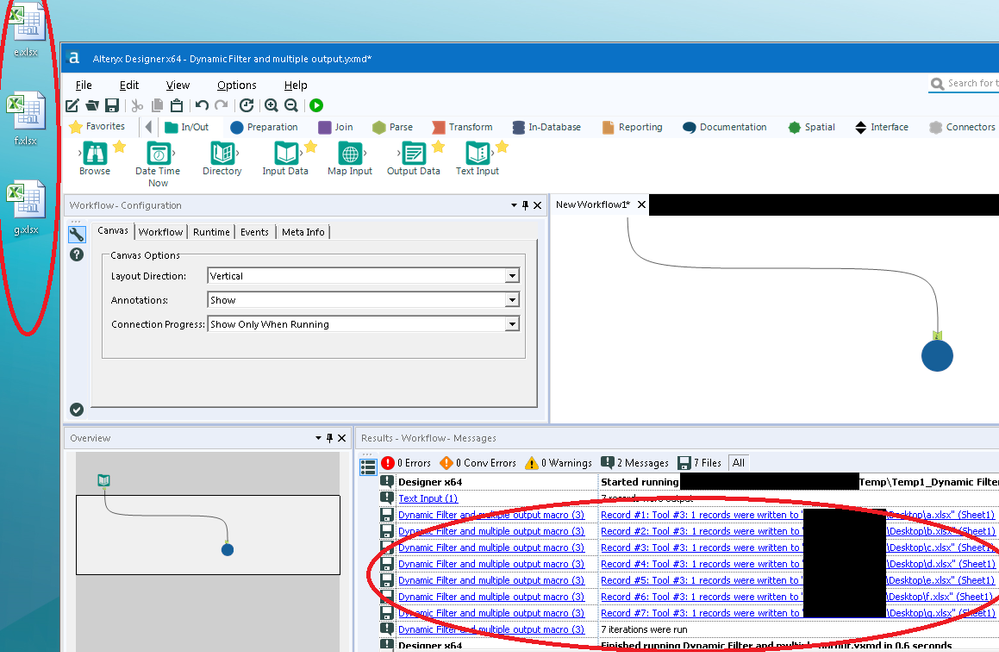Image resolution: width=999 pixels, height=652 pixels.
Task: Click the Paste clipboard icon
Action: coord(177,106)
